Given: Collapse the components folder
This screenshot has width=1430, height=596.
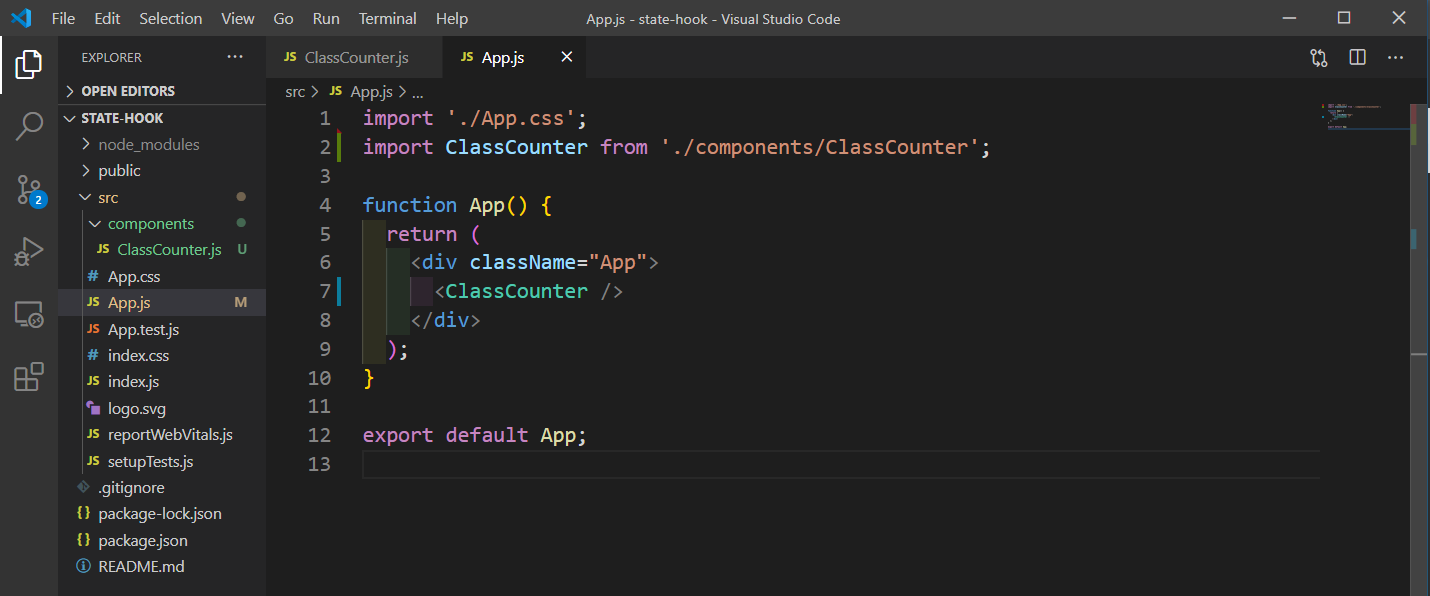Looking at the screenshot, I should pyautogui.click(x=151, y=223).
